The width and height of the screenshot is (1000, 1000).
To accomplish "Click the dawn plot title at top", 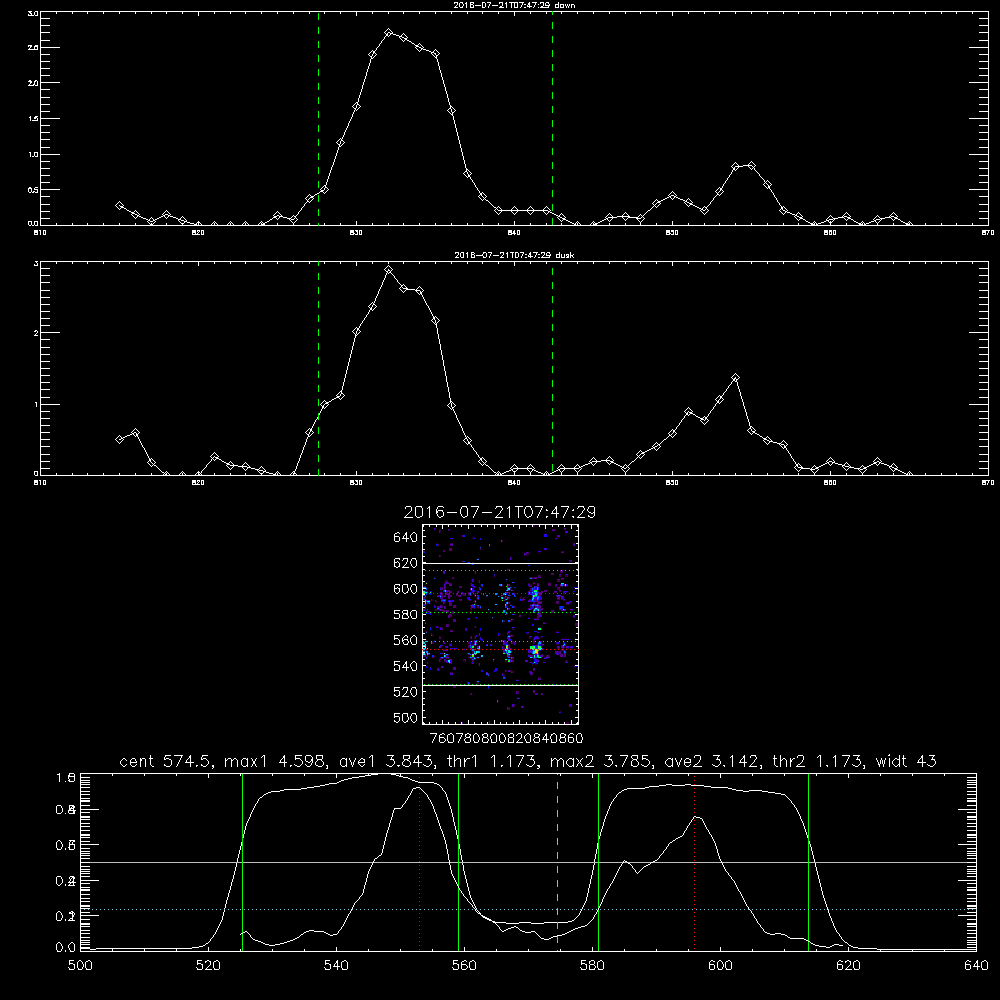I will coord(514,5).
